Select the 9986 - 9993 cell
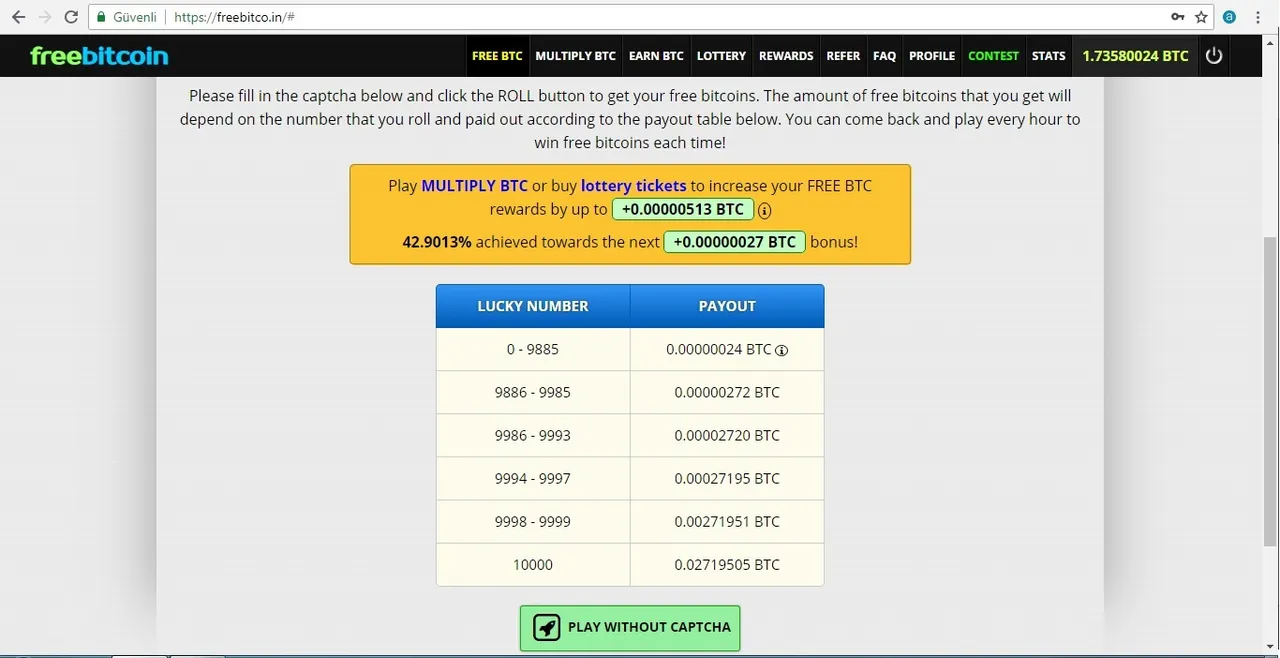This screenshot has width=1280, height=658. click(533, 436)
